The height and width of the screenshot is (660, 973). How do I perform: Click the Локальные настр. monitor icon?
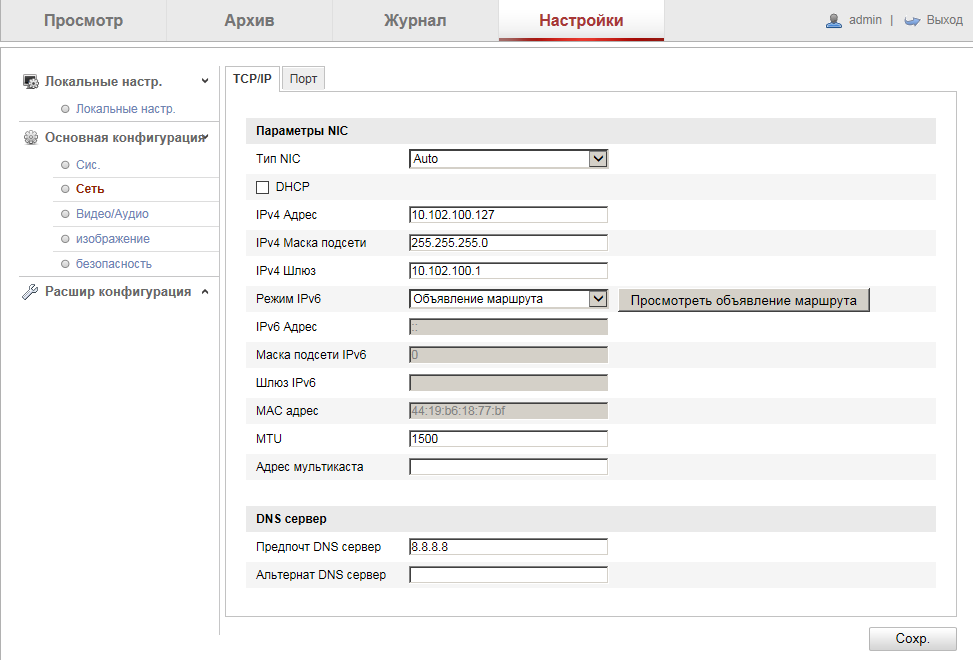click(31, 82)
